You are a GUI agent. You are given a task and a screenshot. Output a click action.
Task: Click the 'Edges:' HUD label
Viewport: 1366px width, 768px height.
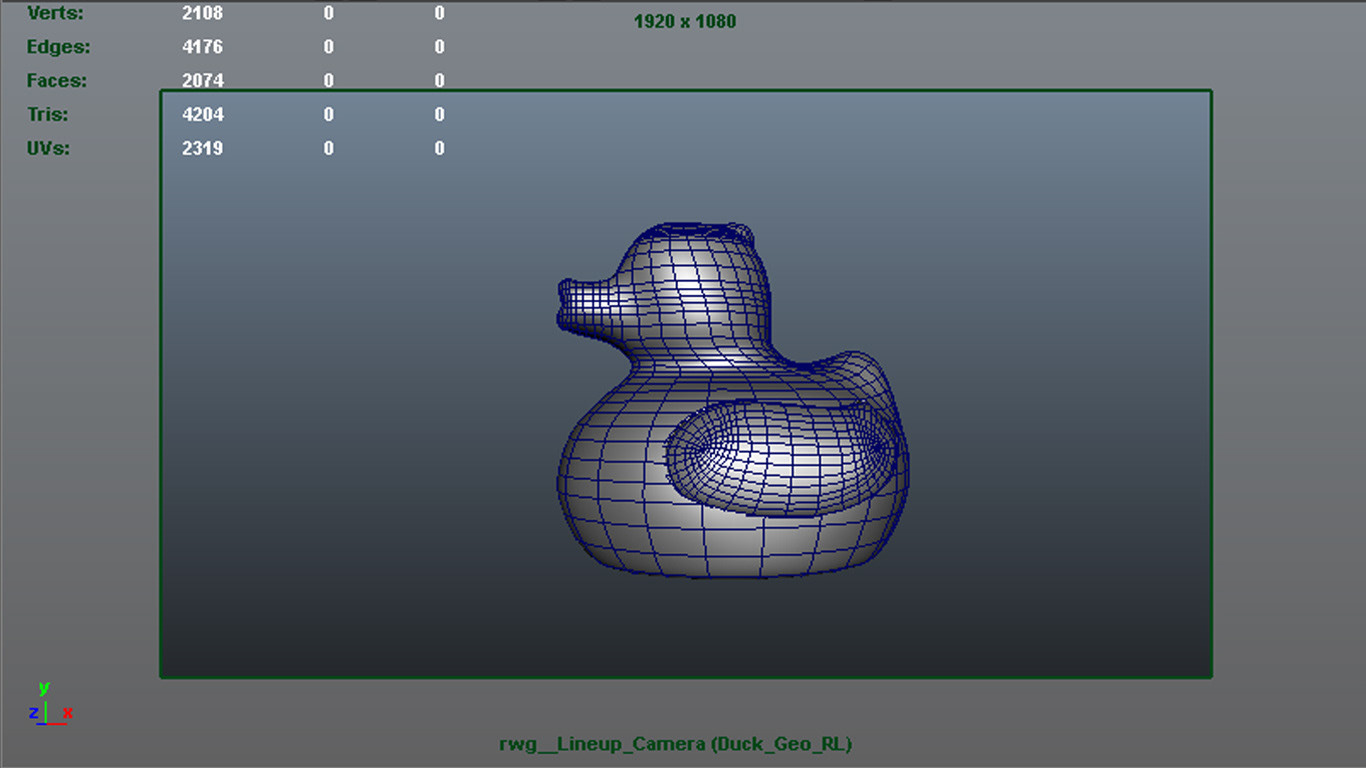[x=58, y=47]
